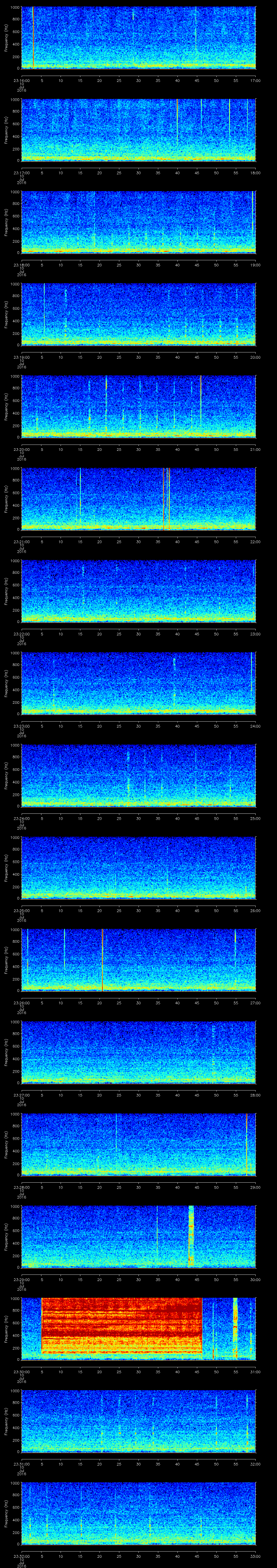Click the "23:21:00" start time label
The height and width of the screenshot is (1568, 277).
(21, 542)
